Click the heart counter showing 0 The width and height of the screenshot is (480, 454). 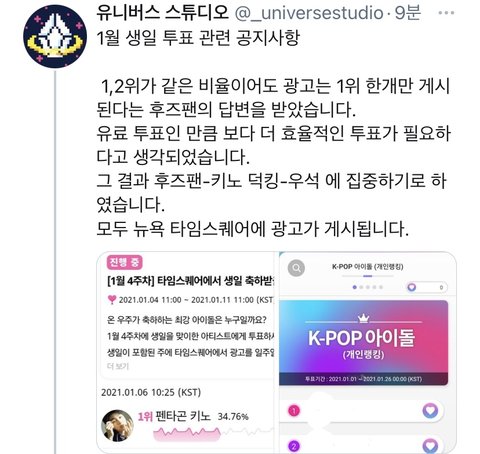click(427, 287)
